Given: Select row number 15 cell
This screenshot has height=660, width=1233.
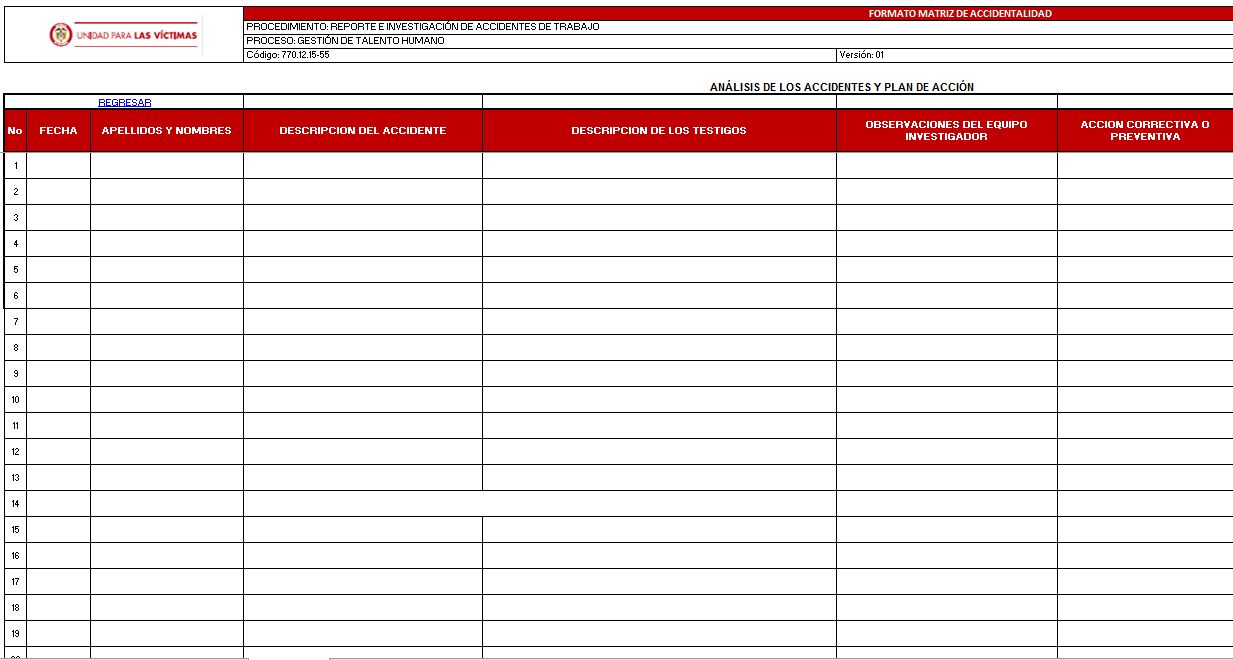Looking at the screenshot, I should pos(15,529).
